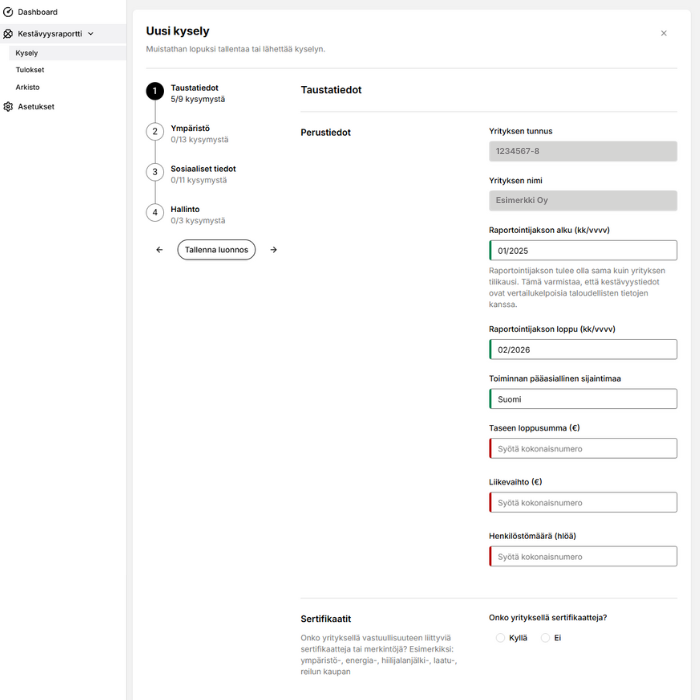Collapse the Kestävyysraportti menu chevron
The width and height of the screenshot is (700, 700).
tap(91, 34)
